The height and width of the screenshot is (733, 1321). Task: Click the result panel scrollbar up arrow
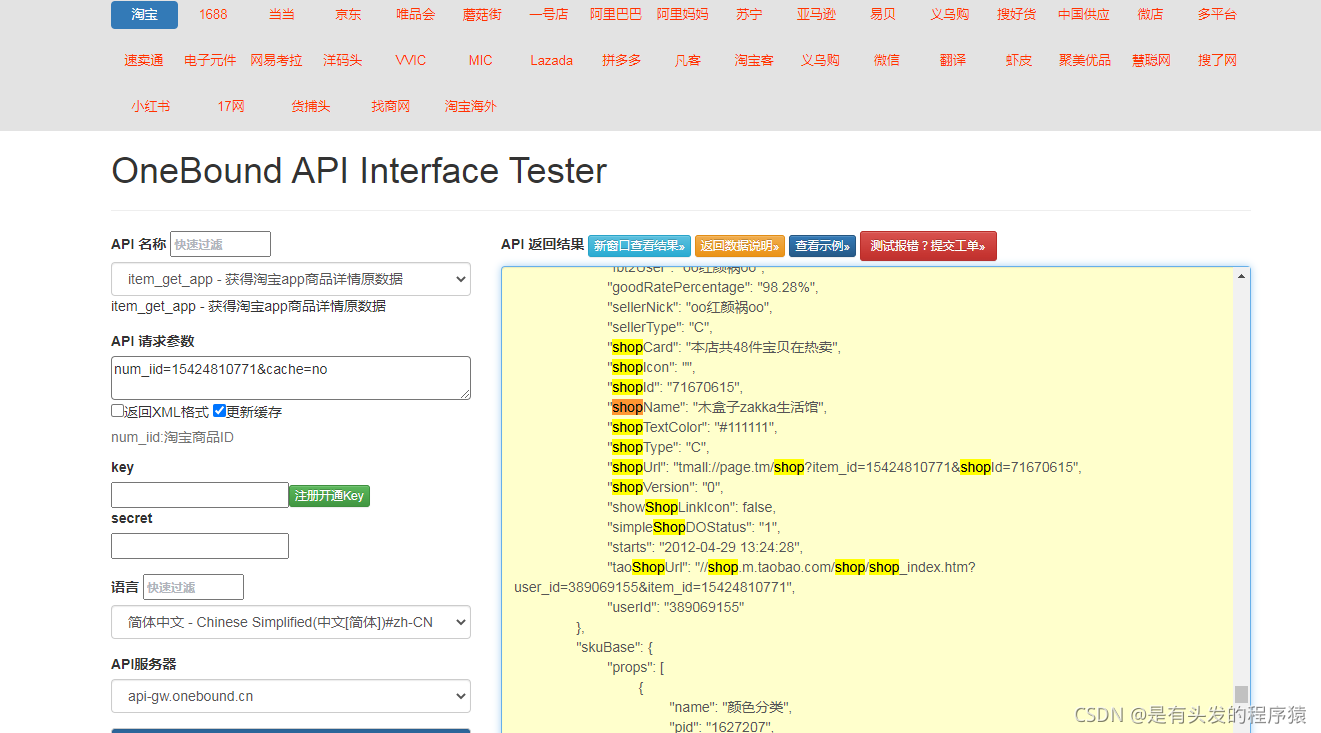click(1242, 275)
